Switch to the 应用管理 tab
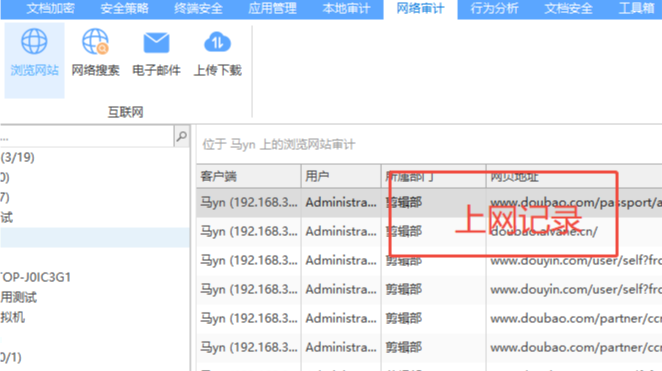The width and height of the screenshot is (662, 371). pyautogui.click(x=272, y=8)
